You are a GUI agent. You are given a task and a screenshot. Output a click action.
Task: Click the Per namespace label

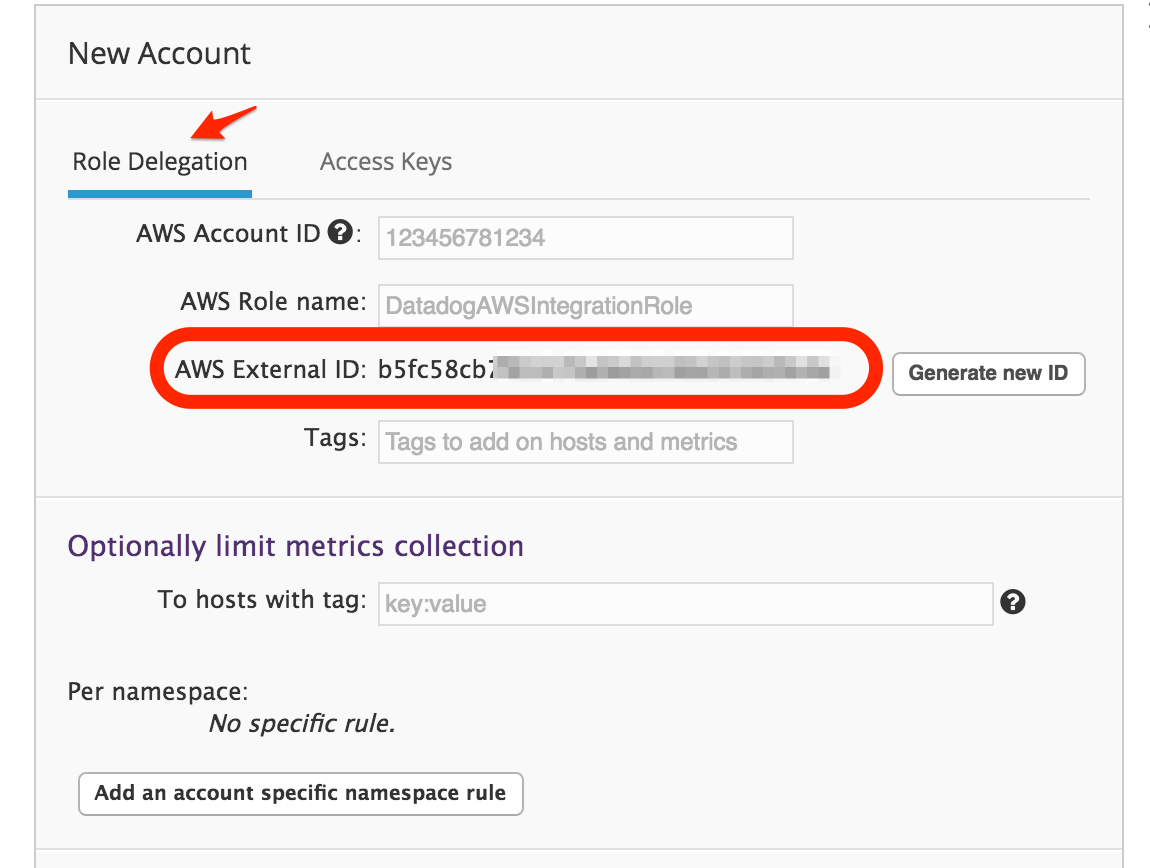coord(157,691)
